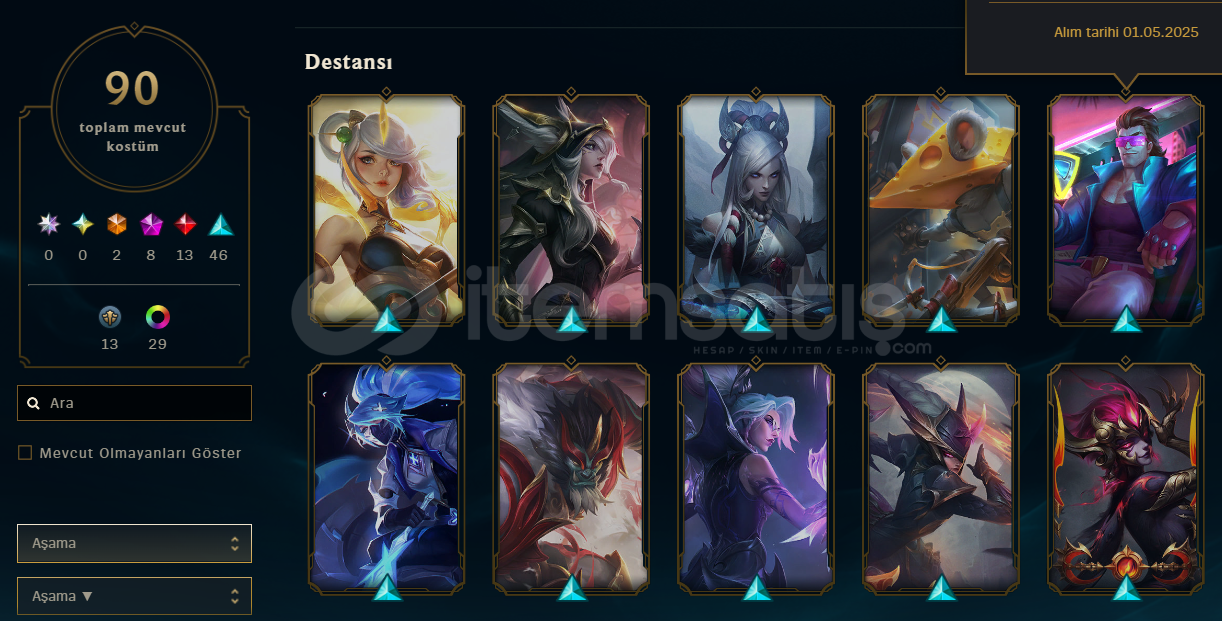Click the magnifying glass search icon
The image size is (1222, 621).
tap(33, 404)
